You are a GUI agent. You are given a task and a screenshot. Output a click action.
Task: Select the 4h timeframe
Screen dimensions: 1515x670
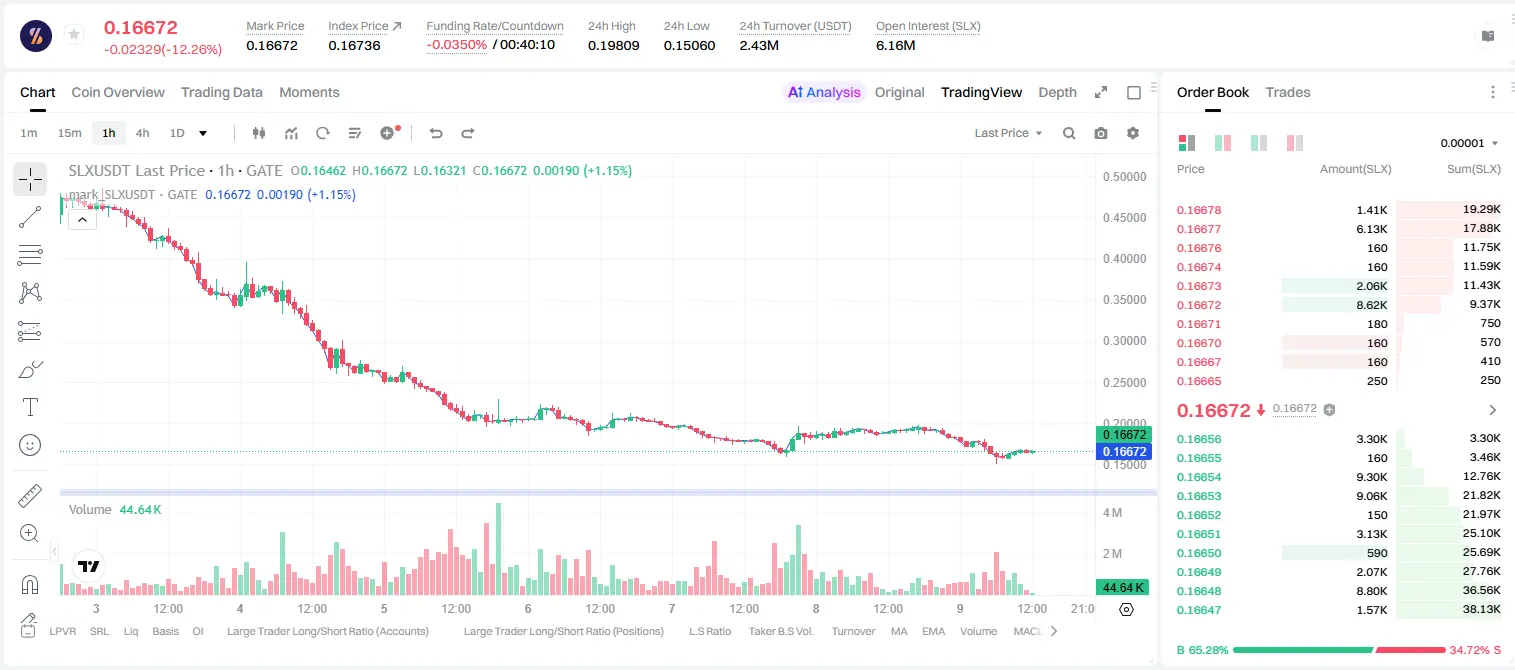coord(143,133)
